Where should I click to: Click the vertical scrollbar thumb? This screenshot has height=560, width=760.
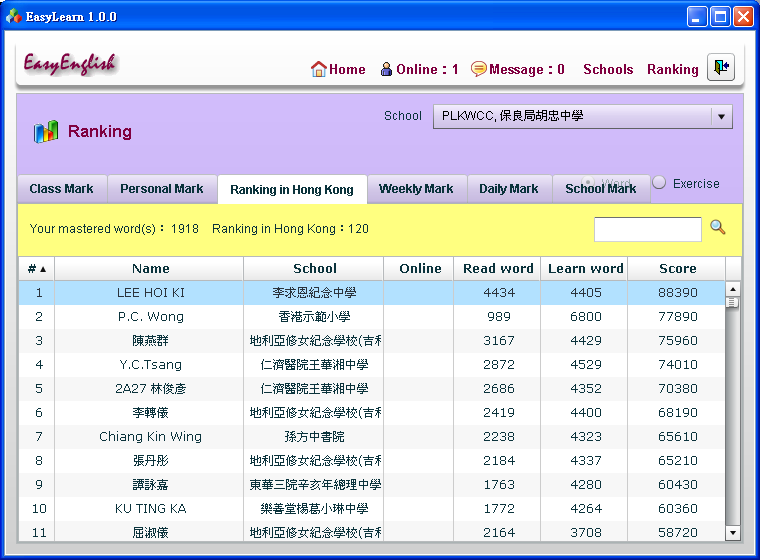pyautogui.click(x=733, y=303)
